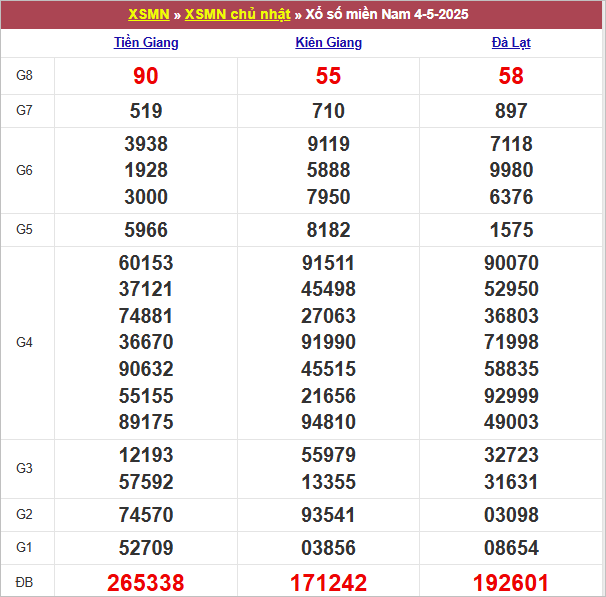Select the Kiên Giang column header link
The height and width of the screenshot is (597, 606).
click(x=328, y=43)
